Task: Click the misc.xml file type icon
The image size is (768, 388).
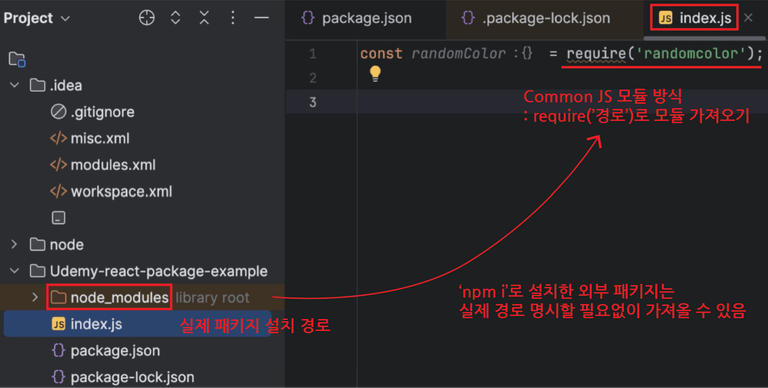Action: (x=58, y=138)
